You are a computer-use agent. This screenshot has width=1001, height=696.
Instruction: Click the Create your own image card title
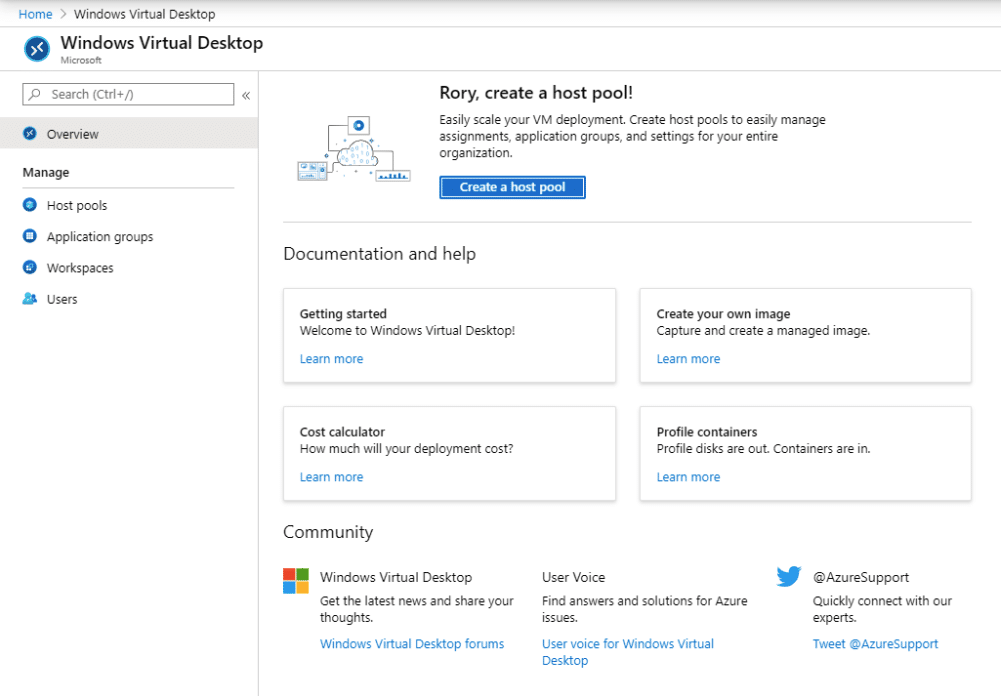point(723,314)
